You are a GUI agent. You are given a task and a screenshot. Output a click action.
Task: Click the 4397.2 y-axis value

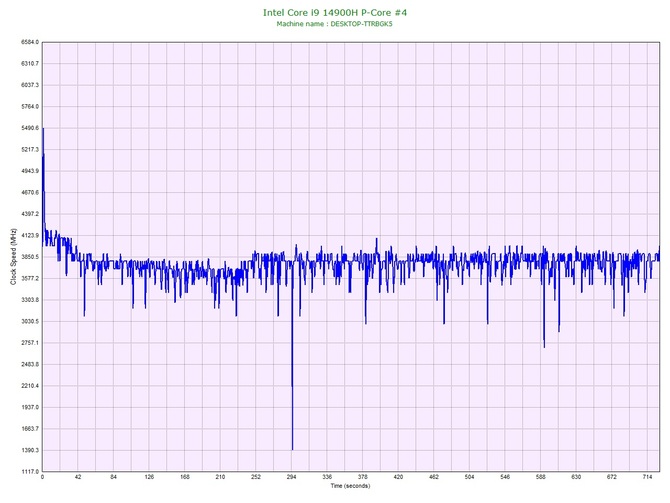point(30,214)
